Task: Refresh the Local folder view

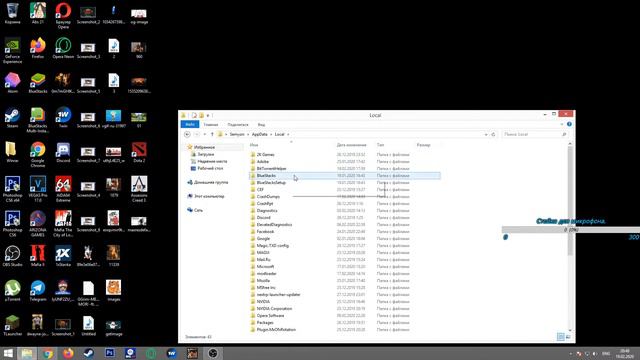Action: pyautogui.click(x=493, y=134)
